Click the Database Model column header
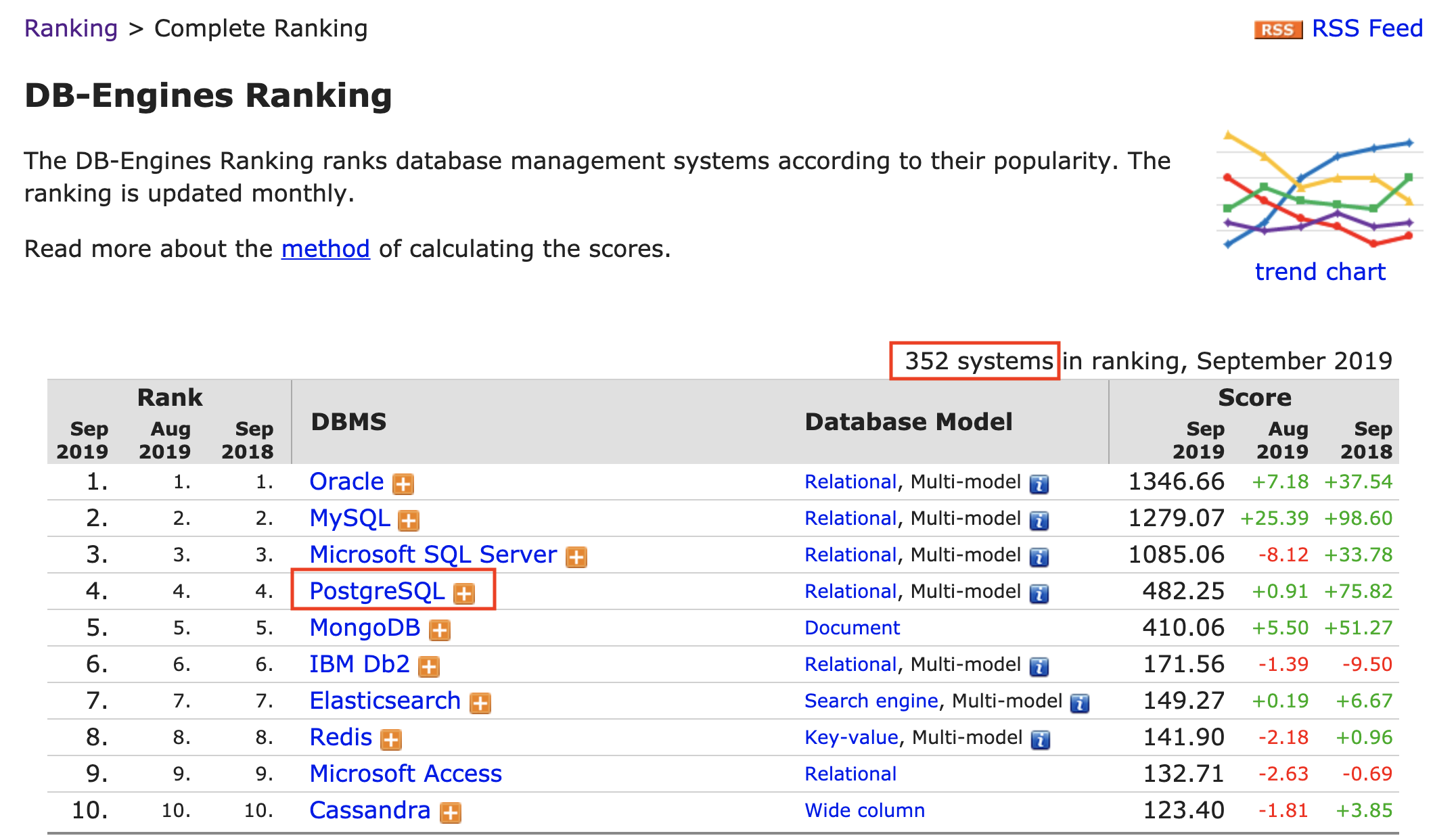The image size is (1433, 840). [x=909, y=422]
